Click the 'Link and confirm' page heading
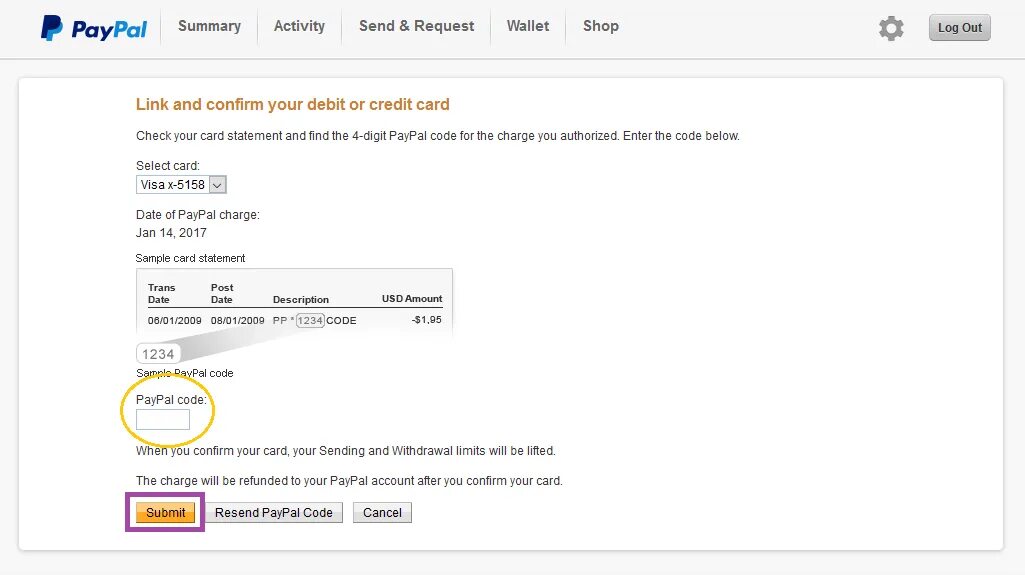 click(x=293, y=104)
